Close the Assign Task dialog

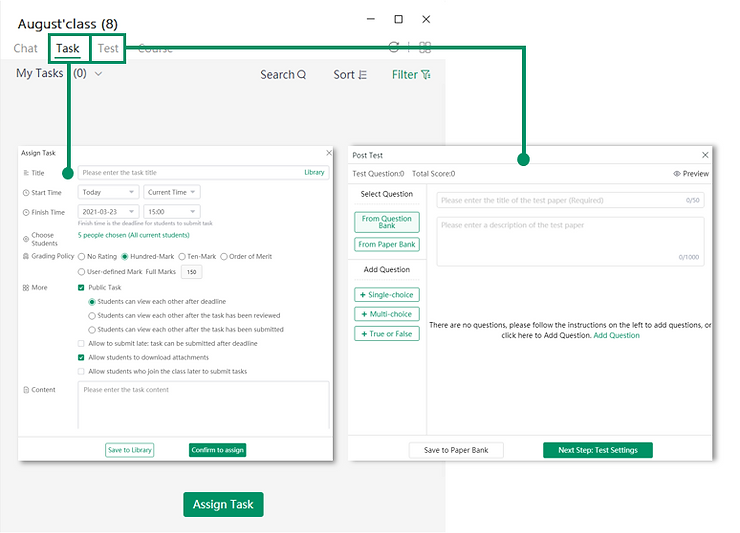pyautogui.click(x=329, y=153)
